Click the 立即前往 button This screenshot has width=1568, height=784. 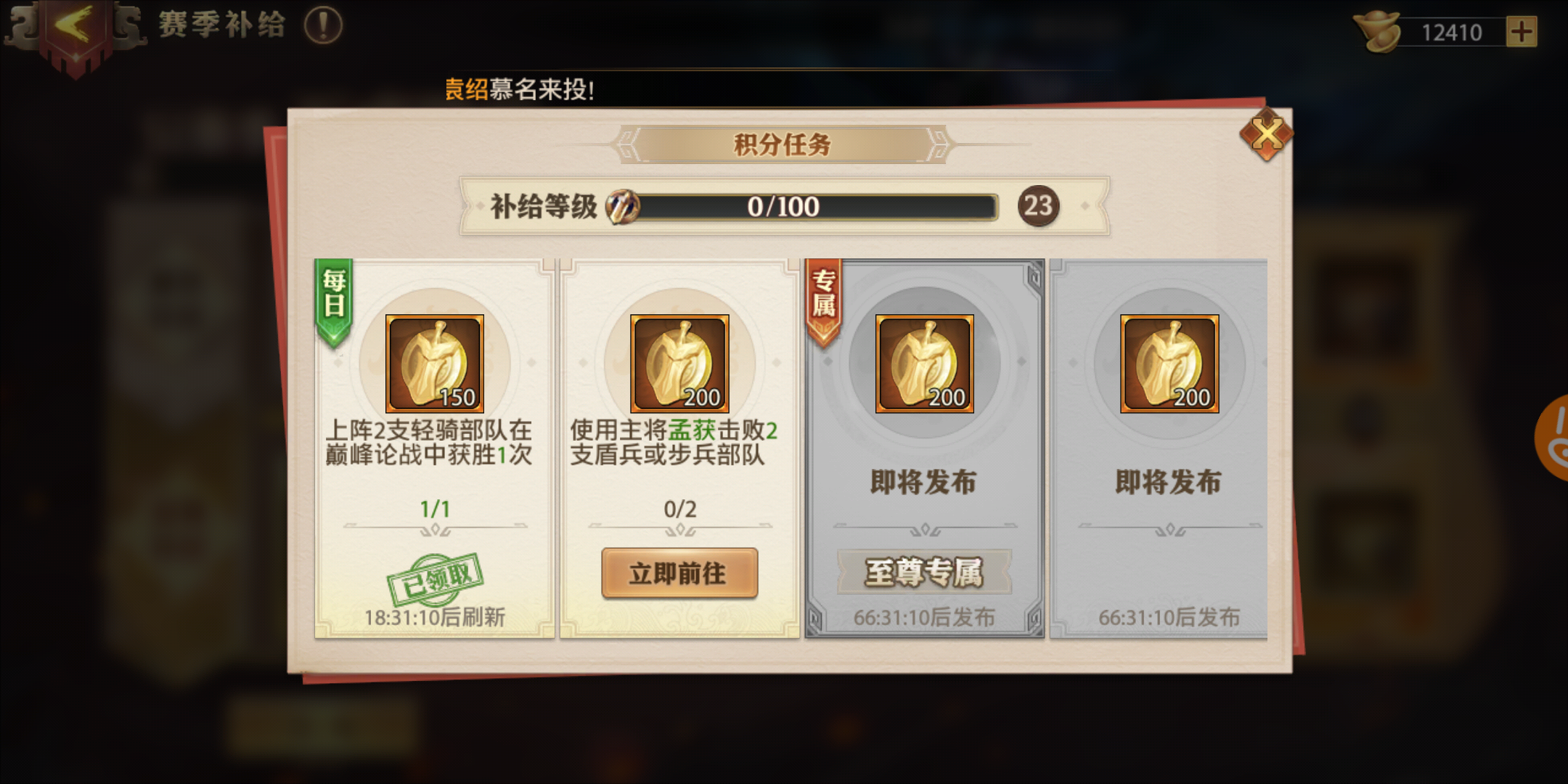(x=679, y=573)
